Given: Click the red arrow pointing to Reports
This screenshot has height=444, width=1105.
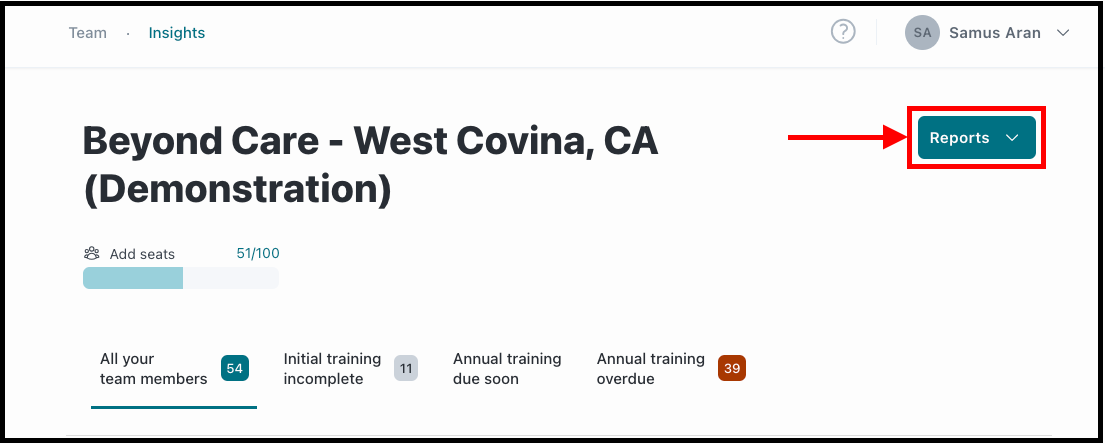Looking at the screenshot, I should (846, 138).
